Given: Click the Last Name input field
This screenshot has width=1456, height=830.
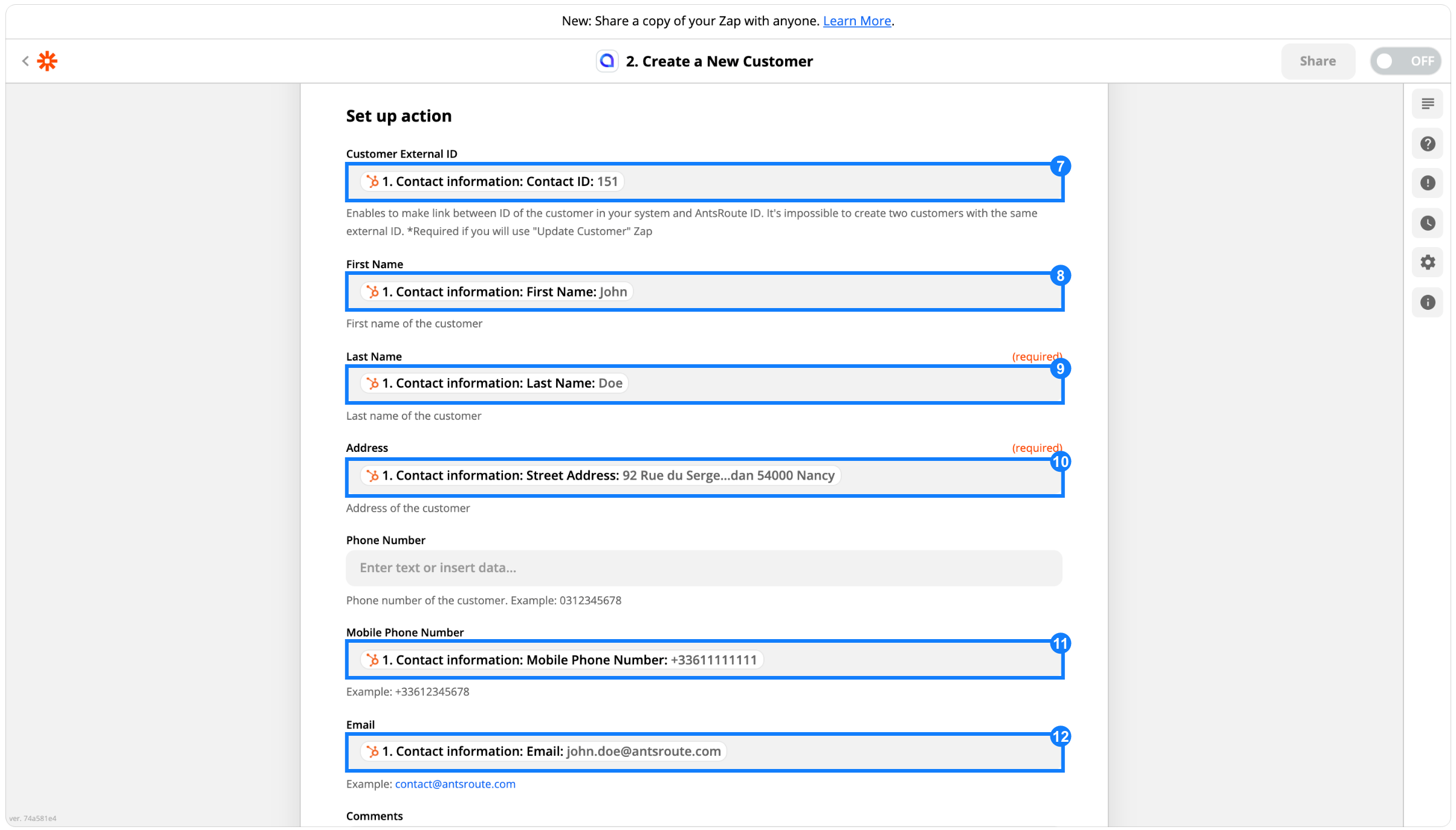Looking at the screenshot, I should [704, 384].
